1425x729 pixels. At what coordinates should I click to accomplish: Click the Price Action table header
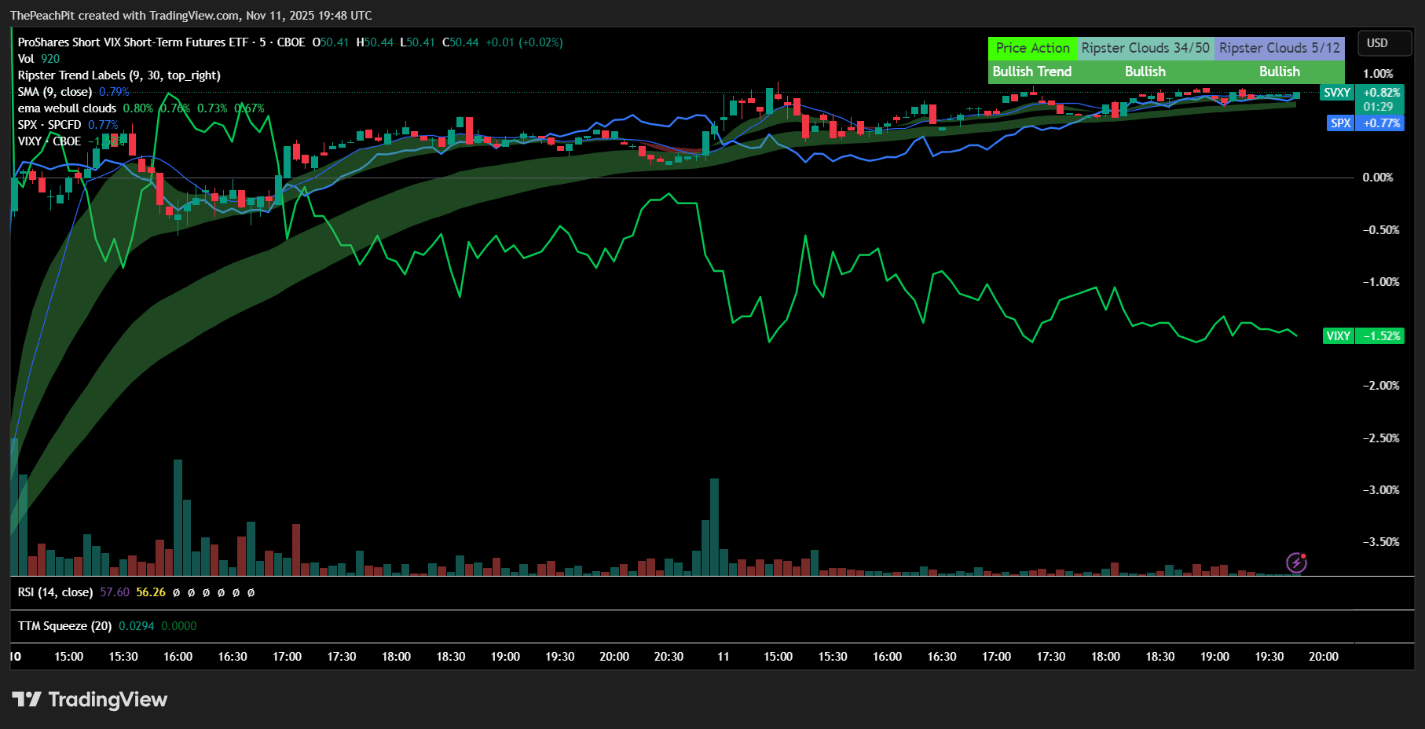(x=1033, y=48)
